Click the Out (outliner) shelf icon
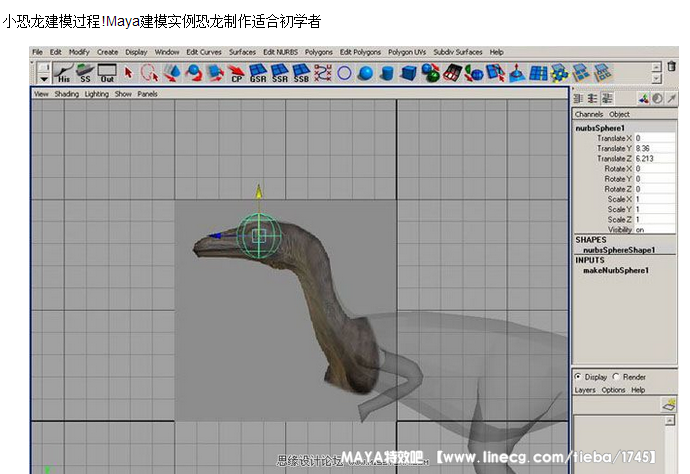Viewport: 690px width, 474px height. [107, 73]
